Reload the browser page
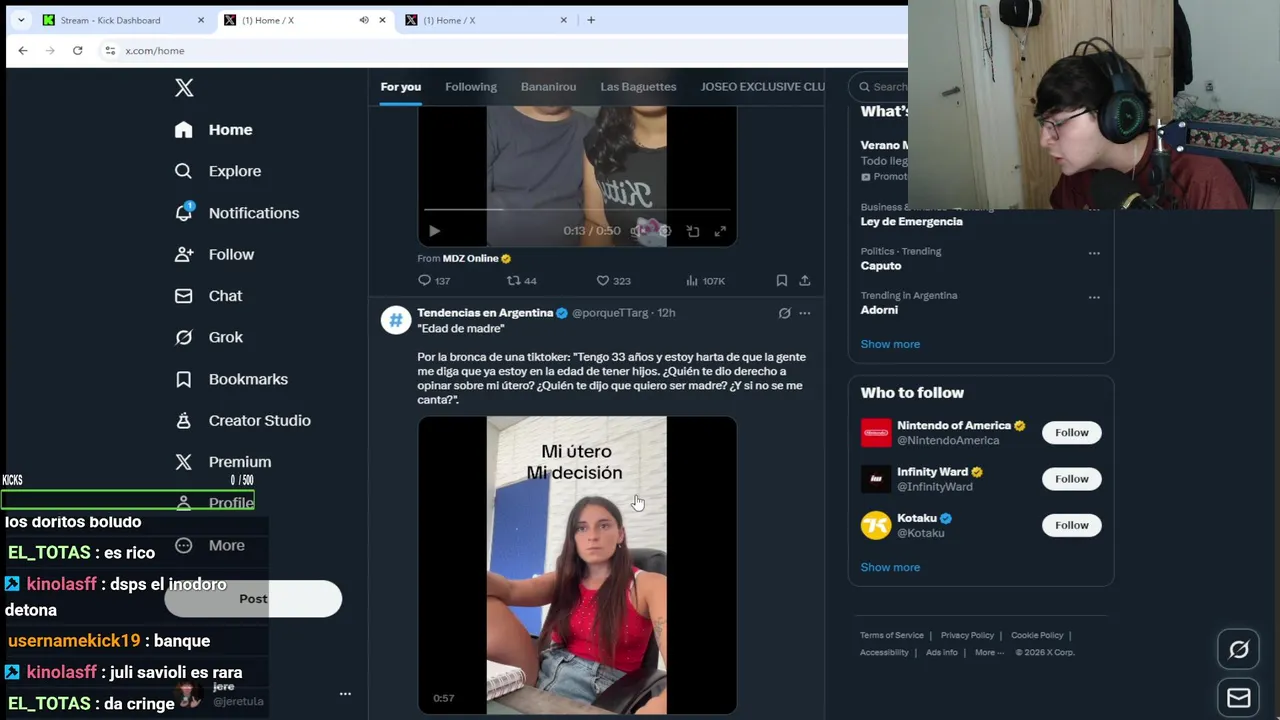The height and width of the screenshot is (720, 1280). point(77,51)
